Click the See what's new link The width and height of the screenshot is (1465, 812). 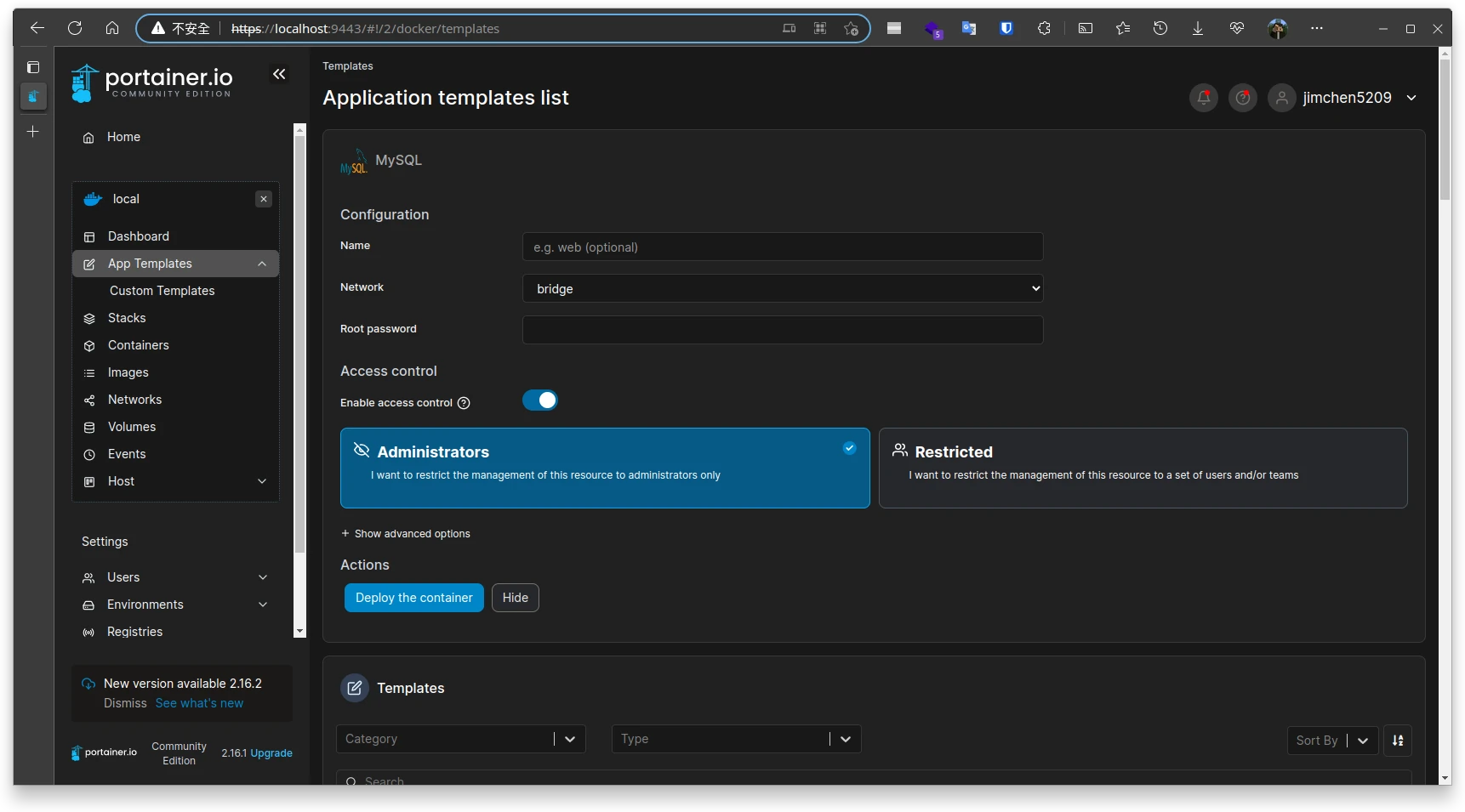pos(199,703)
